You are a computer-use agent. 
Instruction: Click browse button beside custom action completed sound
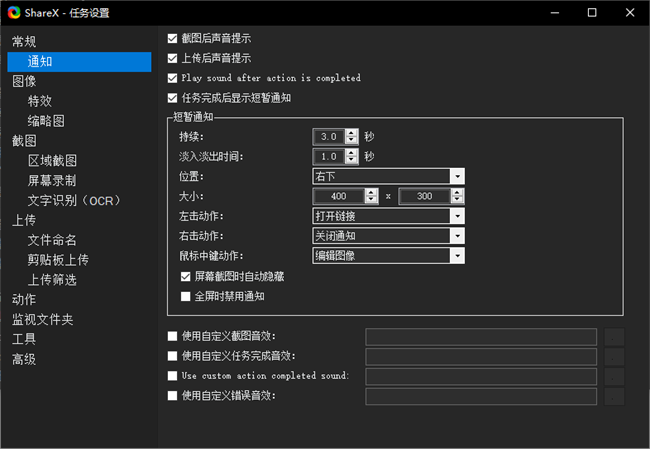(614, 376)
